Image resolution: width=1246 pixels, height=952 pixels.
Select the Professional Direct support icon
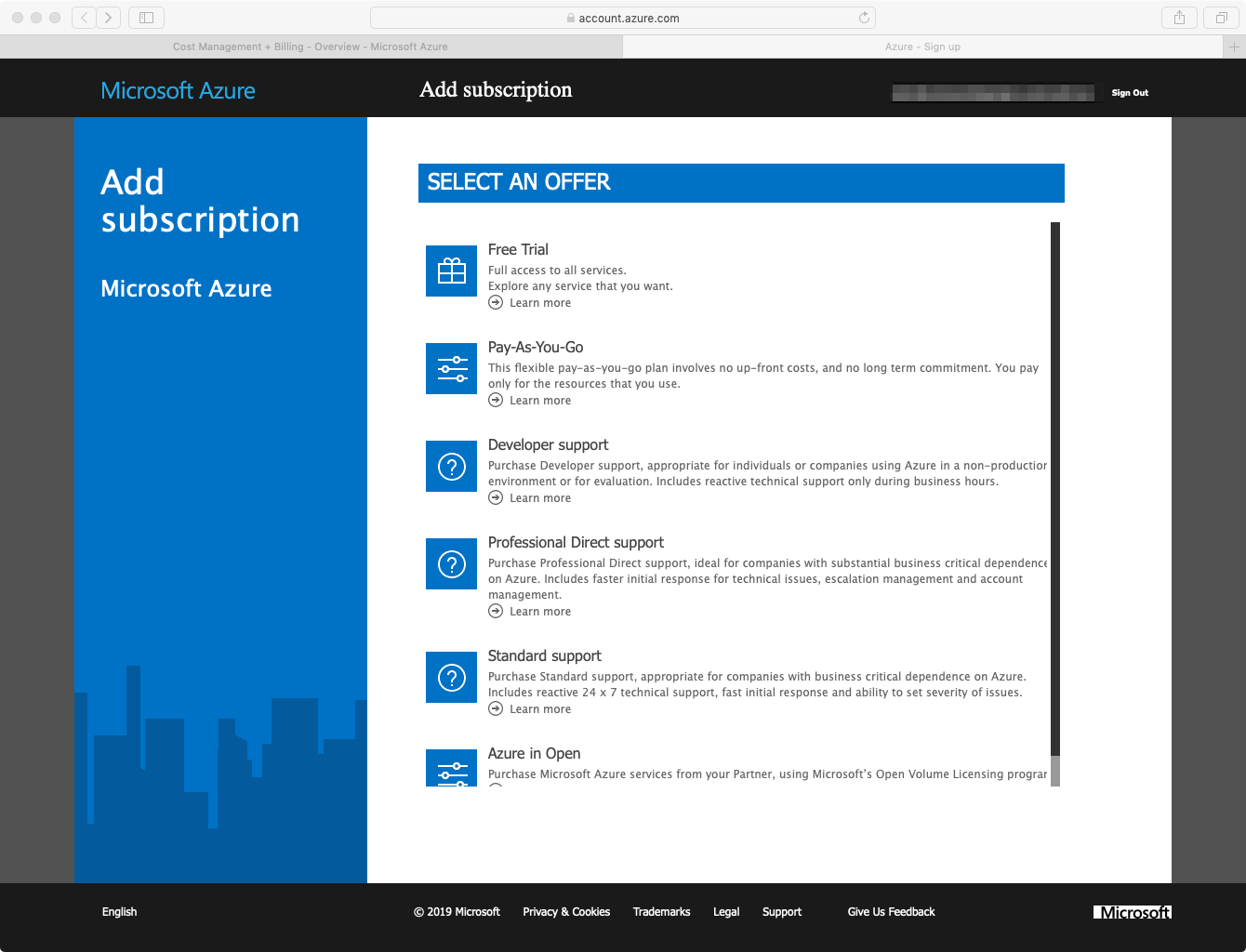[x=451, y=563]
